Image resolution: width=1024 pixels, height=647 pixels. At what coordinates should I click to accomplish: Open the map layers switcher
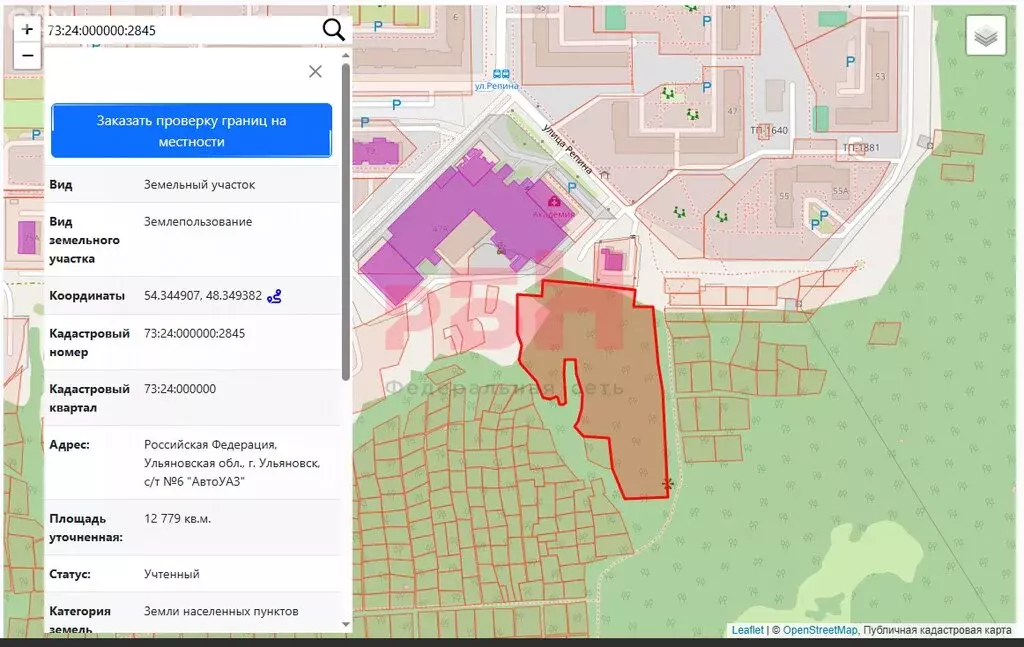986,37
